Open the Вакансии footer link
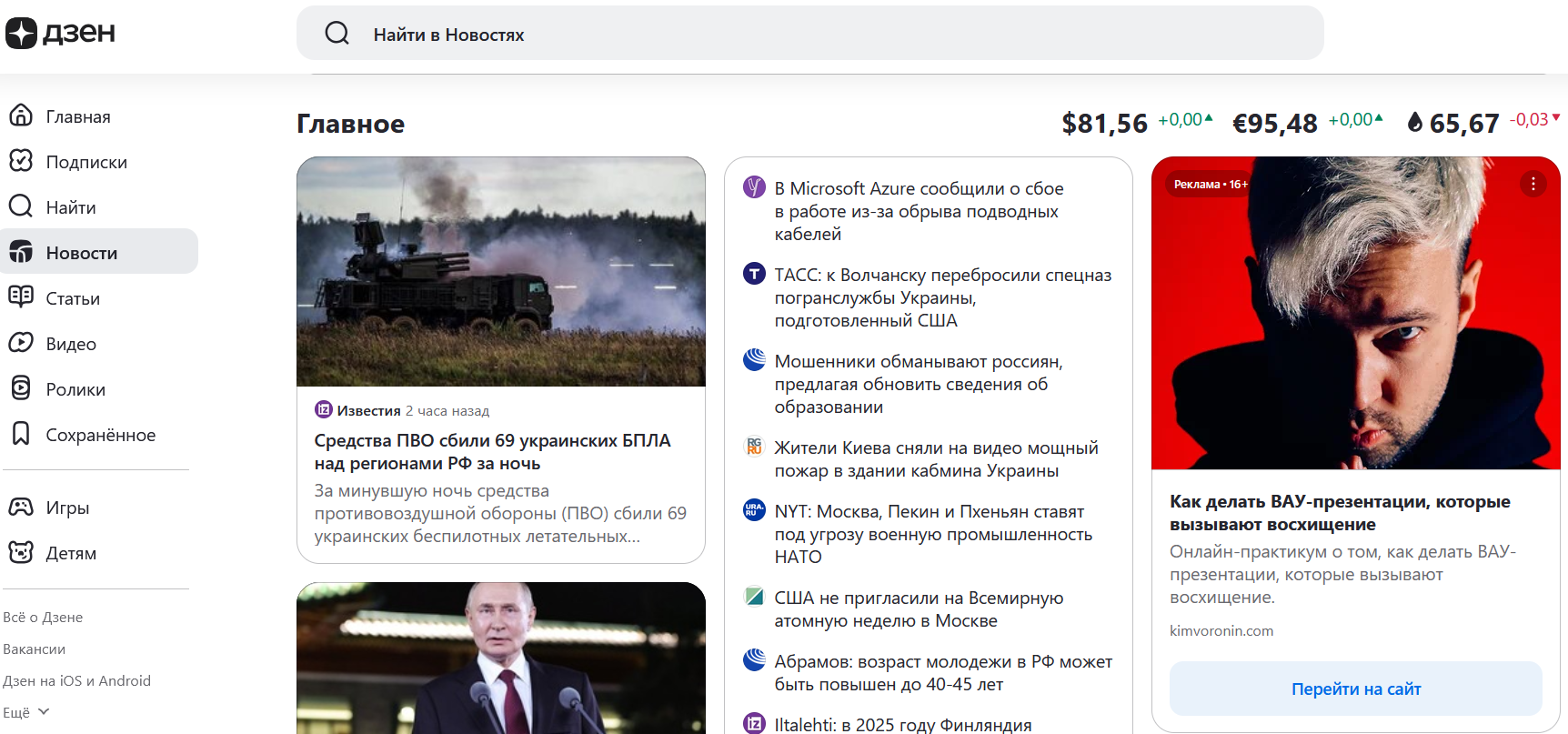The image size is (1568, 734). (x=34, y=649)
